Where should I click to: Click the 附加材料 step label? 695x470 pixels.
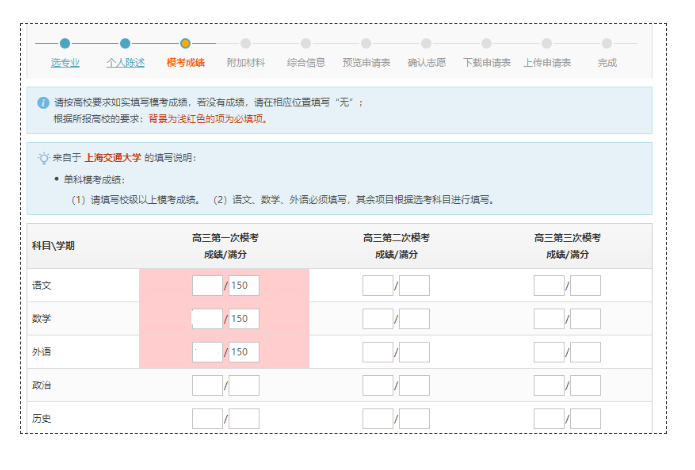[245, 63]
